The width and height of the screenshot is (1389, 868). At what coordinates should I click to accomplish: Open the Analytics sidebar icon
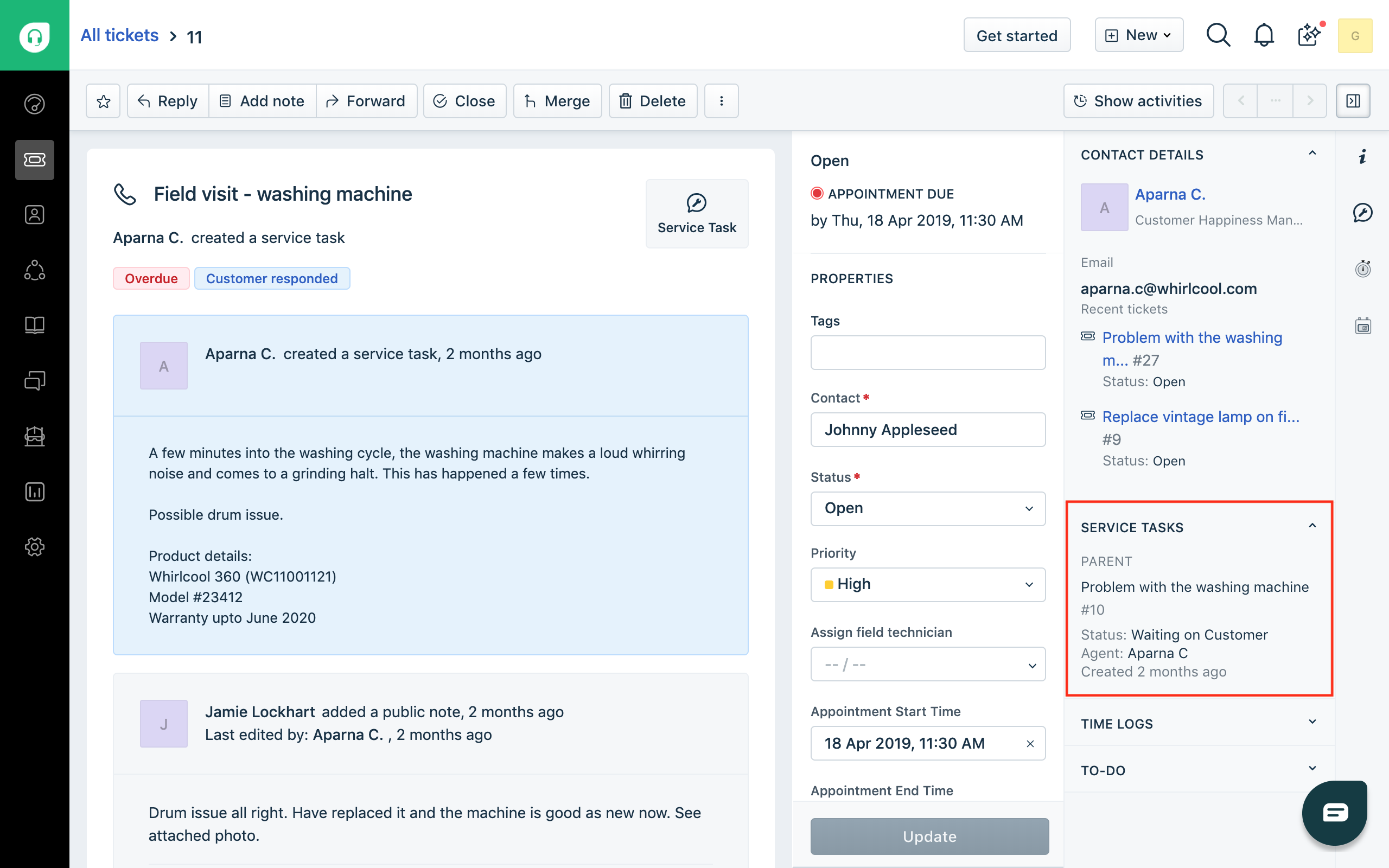34,492
